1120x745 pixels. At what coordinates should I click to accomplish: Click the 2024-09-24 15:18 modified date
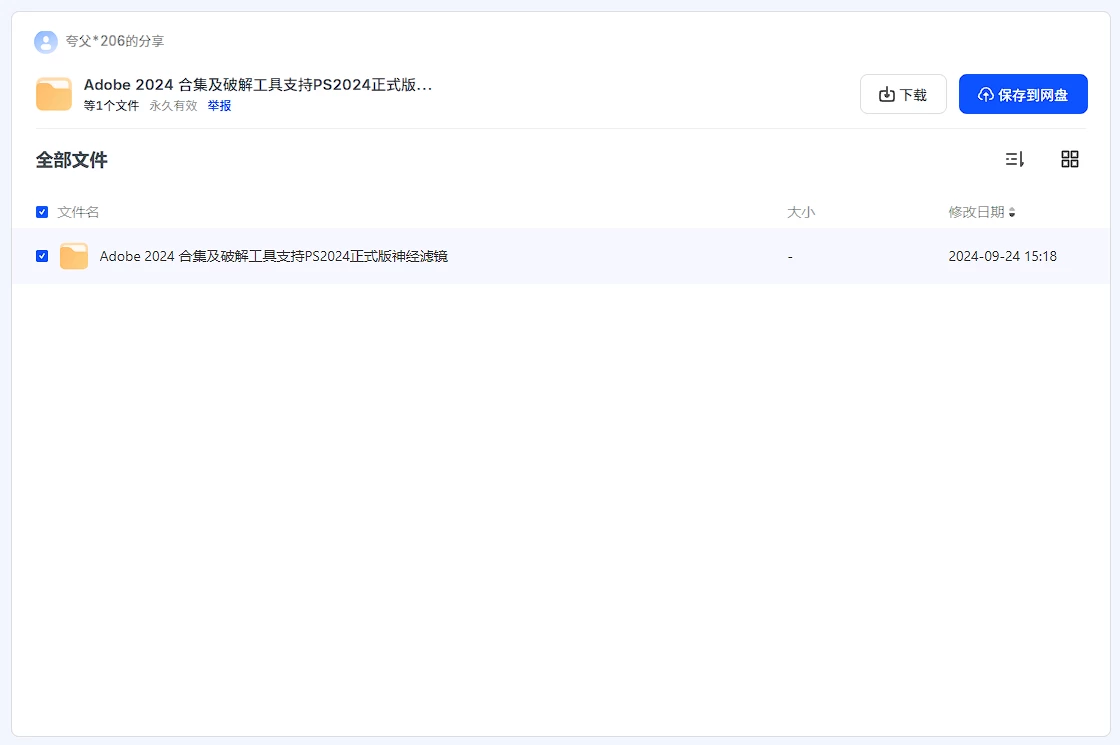point(1002,256)
